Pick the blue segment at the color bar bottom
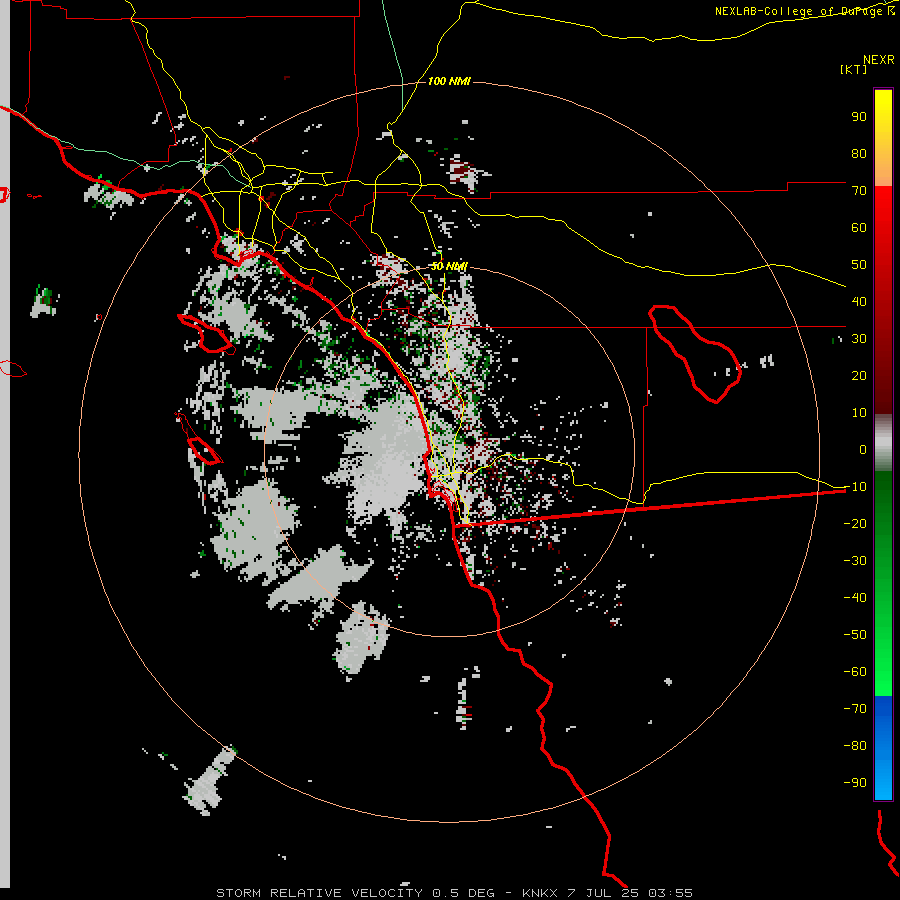The width and height of the screenshot is (900, 900). 883,748
